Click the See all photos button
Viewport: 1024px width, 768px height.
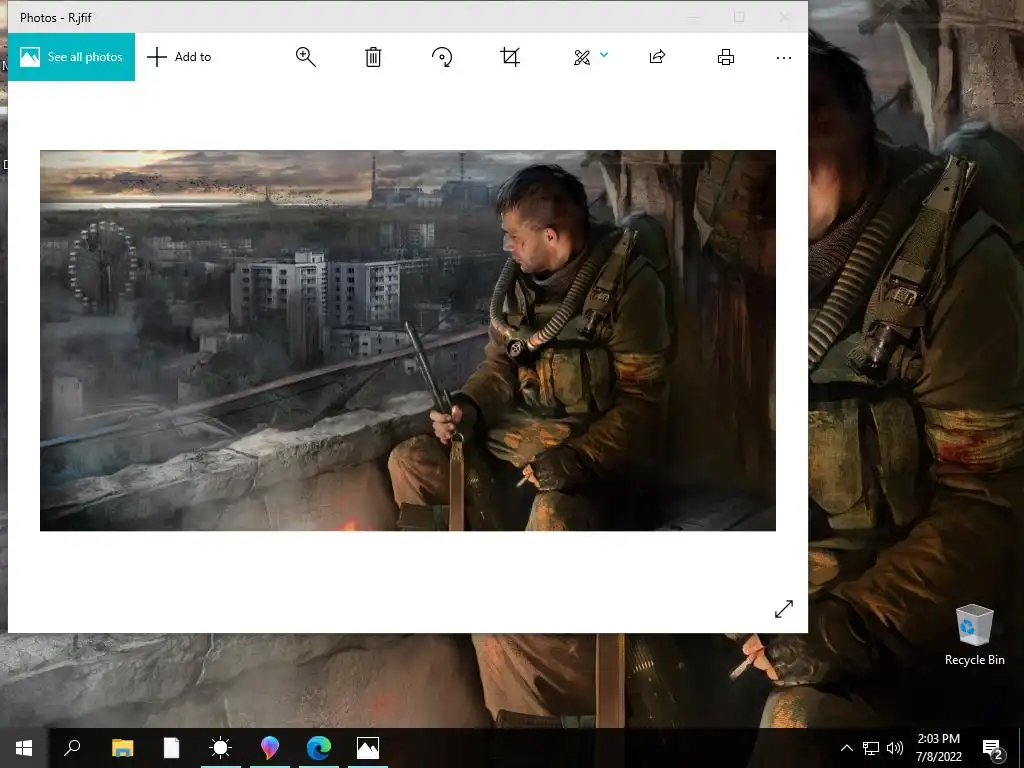click(x=71, y=57)
